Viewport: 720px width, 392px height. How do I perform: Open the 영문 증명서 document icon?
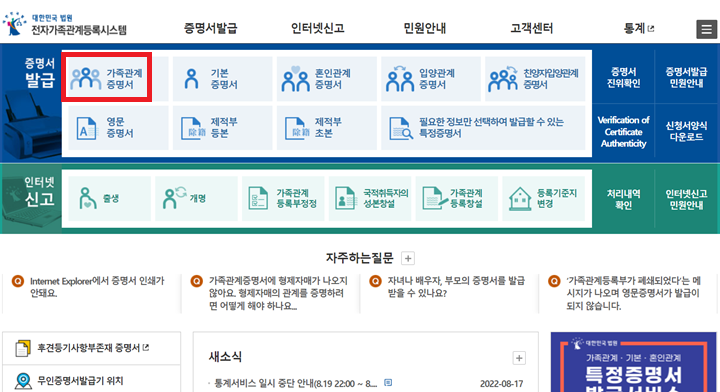(87, 128)
